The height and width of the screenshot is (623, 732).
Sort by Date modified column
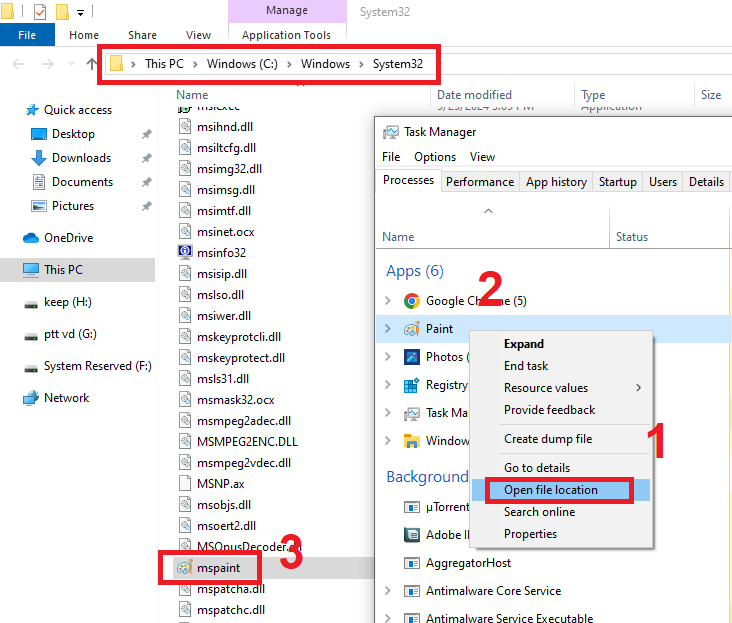pyautogui.click(x=474, y=95)
